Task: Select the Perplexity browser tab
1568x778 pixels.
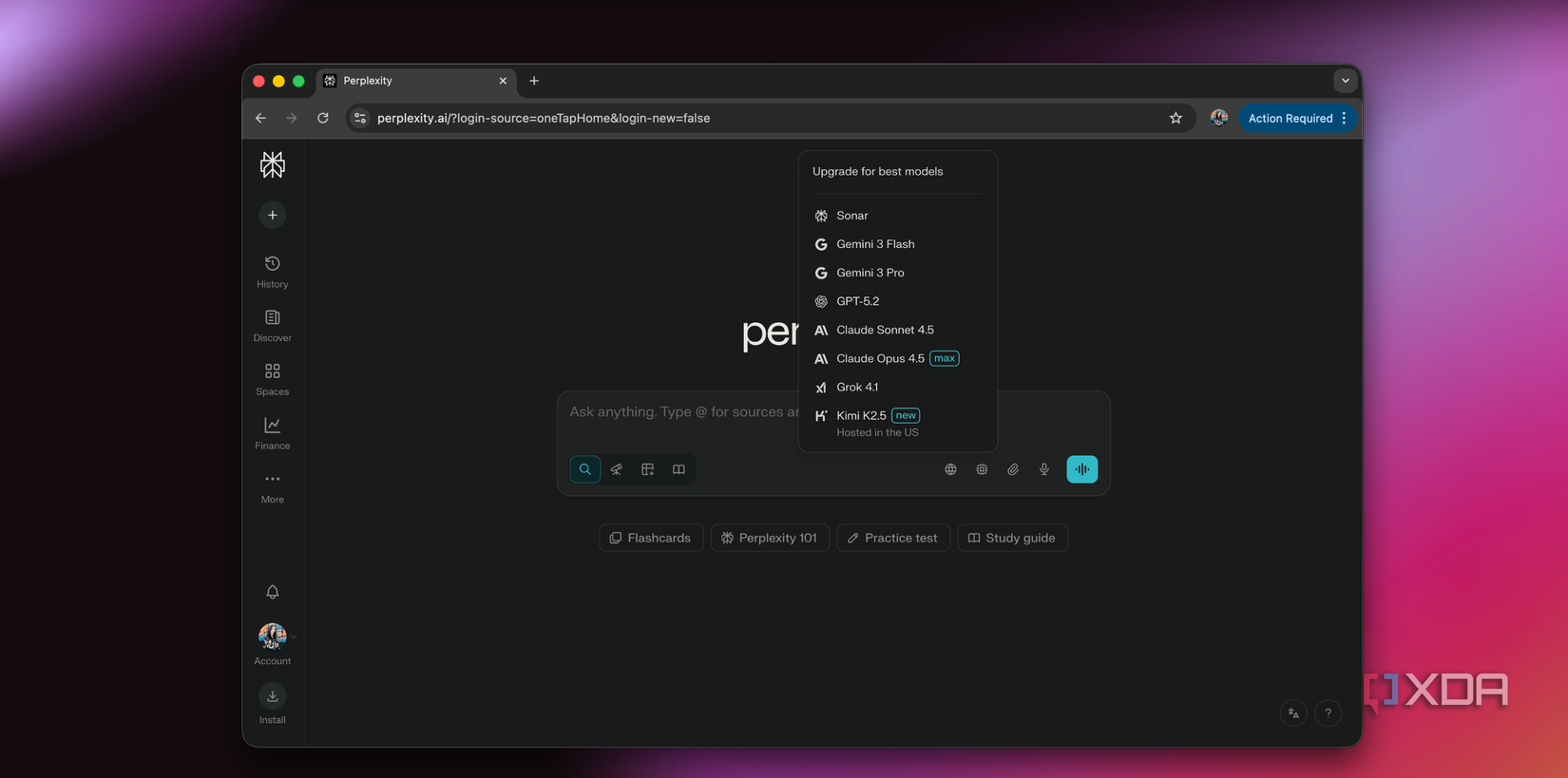Action: pos(418,81)
